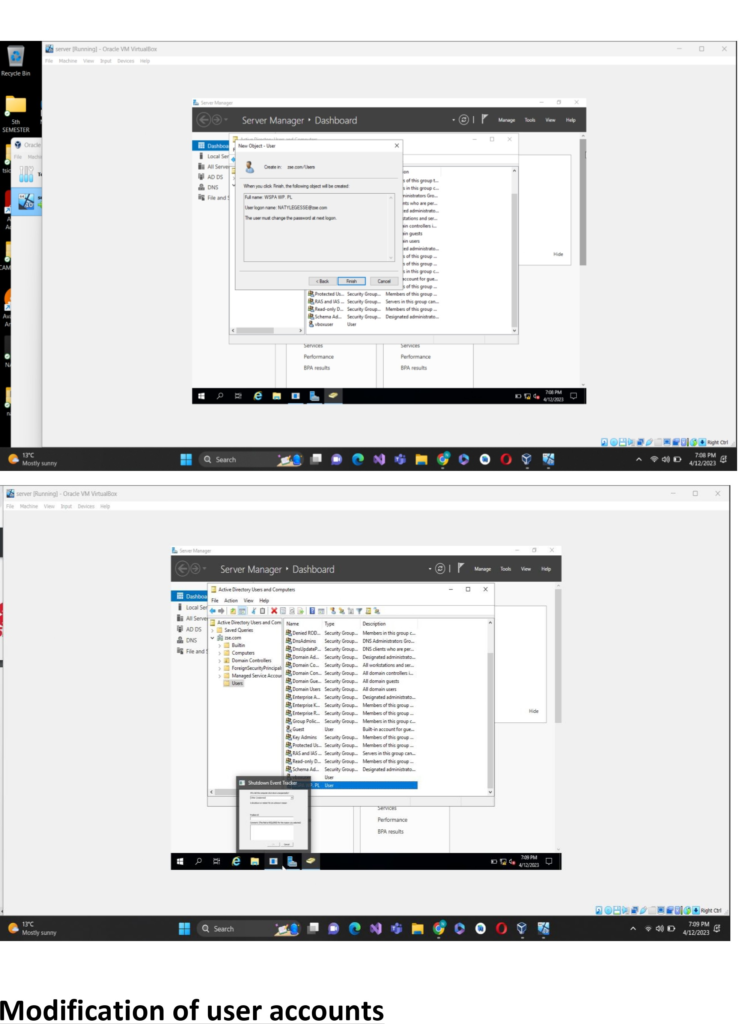Cancel the New Object - User dialog

click(384, 281)
